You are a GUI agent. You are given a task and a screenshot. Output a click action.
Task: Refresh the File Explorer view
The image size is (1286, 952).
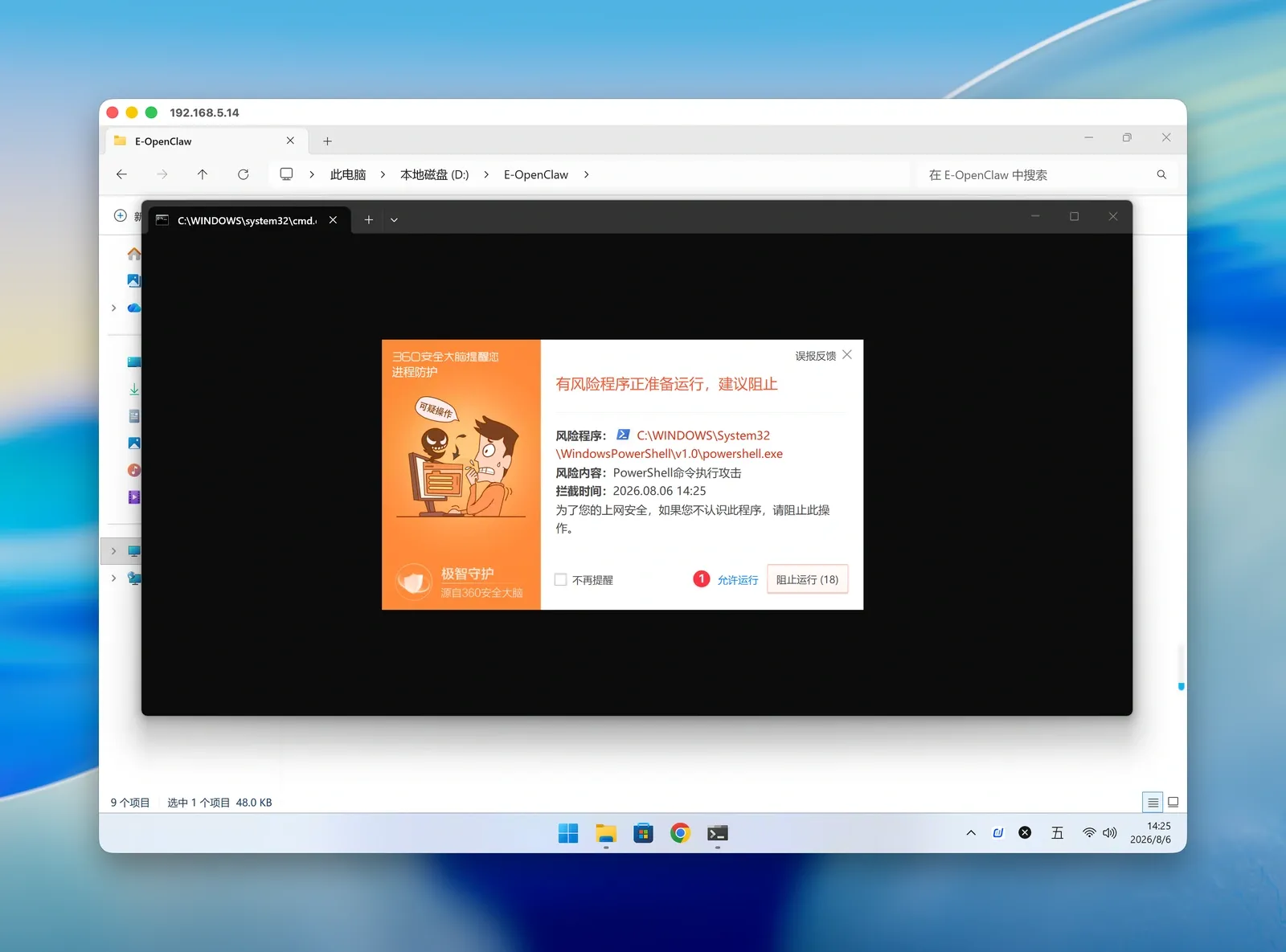[244, 174]
